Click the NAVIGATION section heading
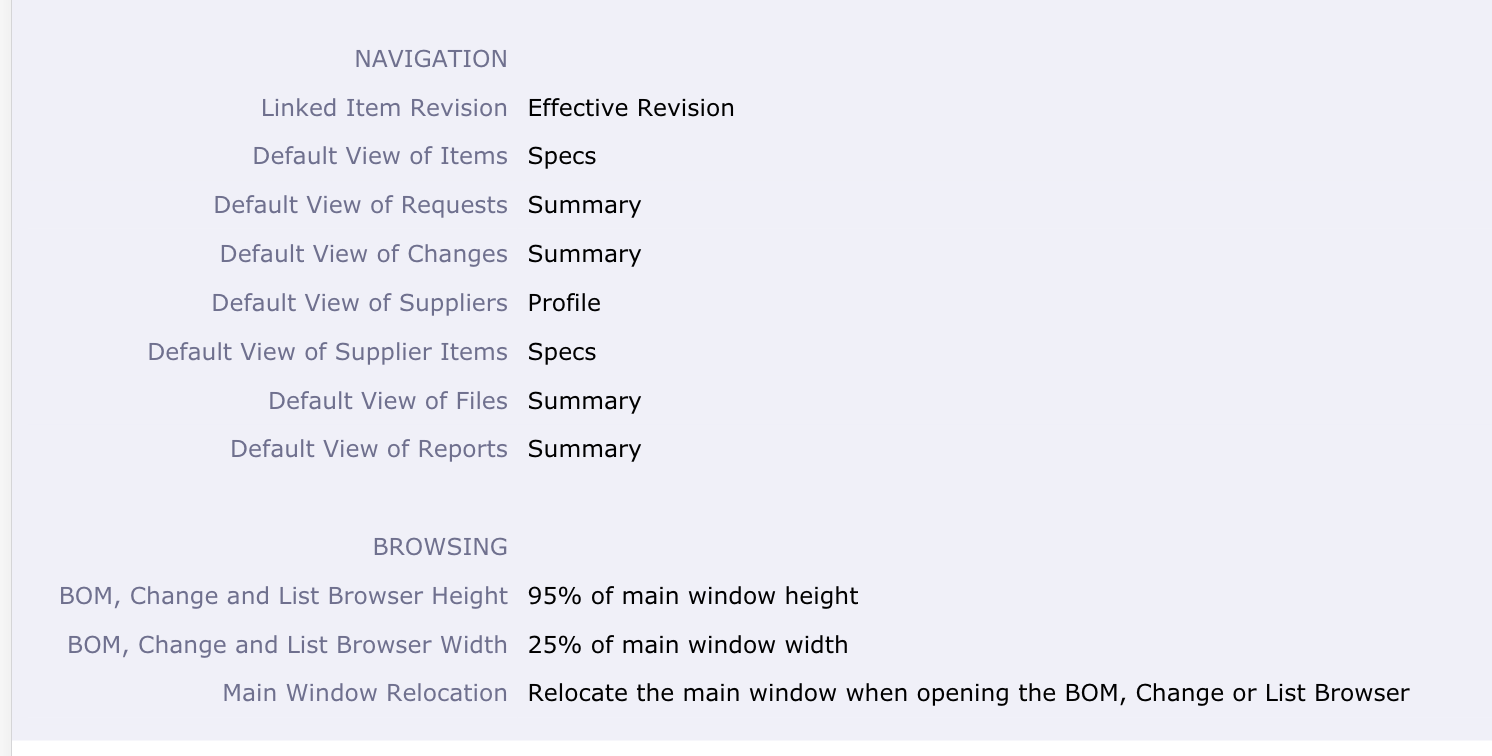The height and width of the screenshot is (756, 1492). pos(431,60)
